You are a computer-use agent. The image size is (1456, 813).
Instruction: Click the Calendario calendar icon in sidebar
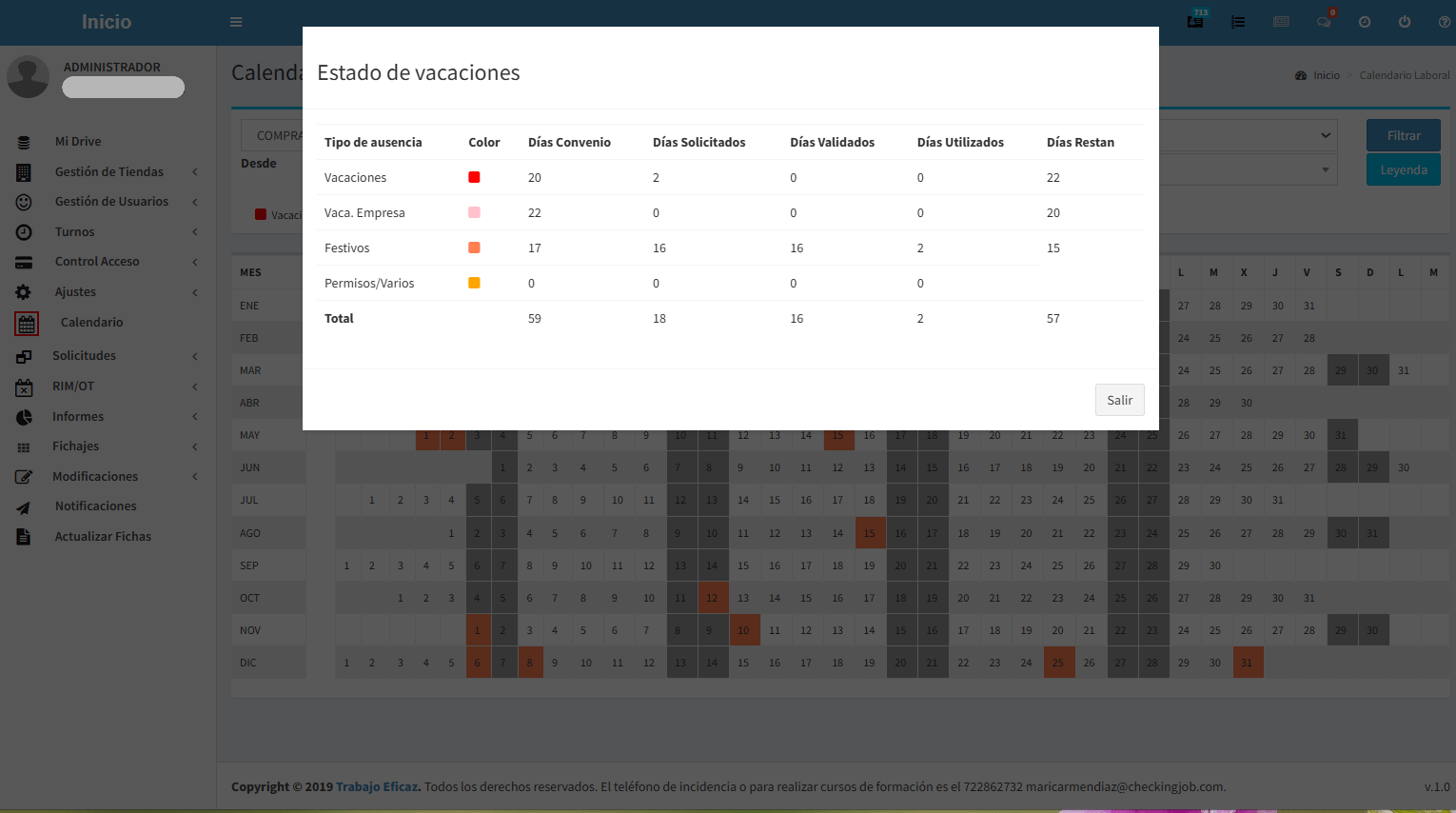click(x=27, y=324)
